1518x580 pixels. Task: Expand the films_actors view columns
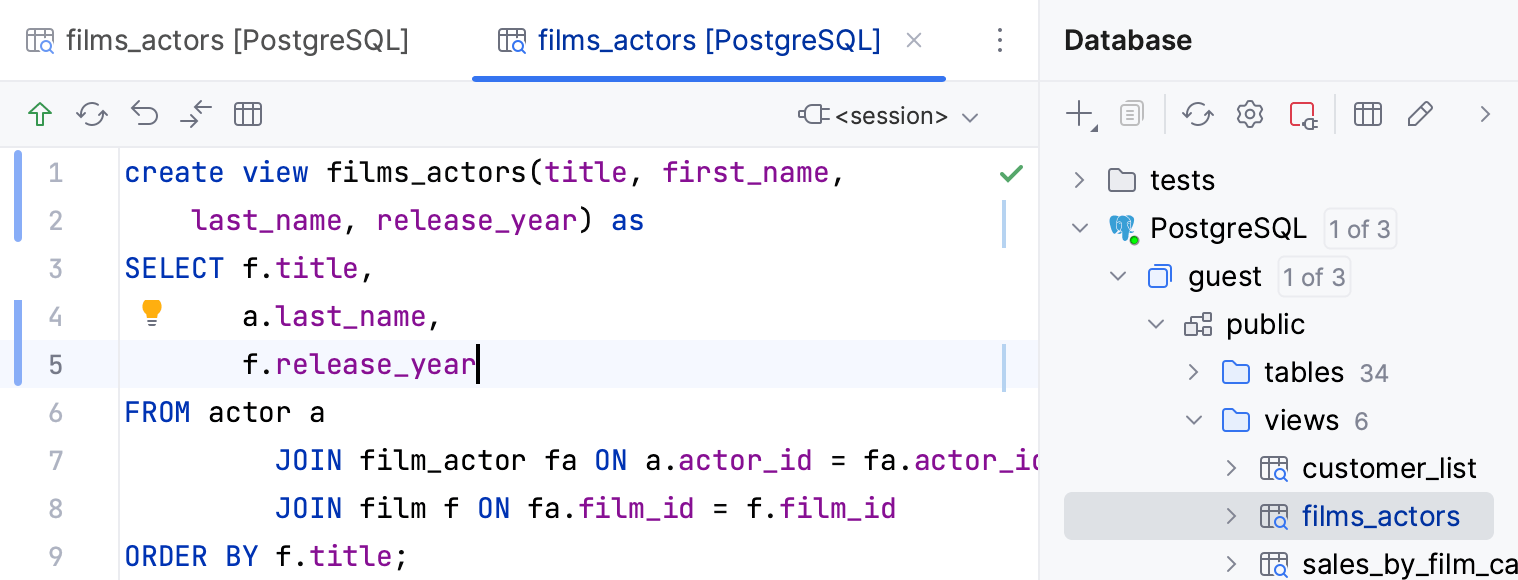click(x=1232, y=515)
